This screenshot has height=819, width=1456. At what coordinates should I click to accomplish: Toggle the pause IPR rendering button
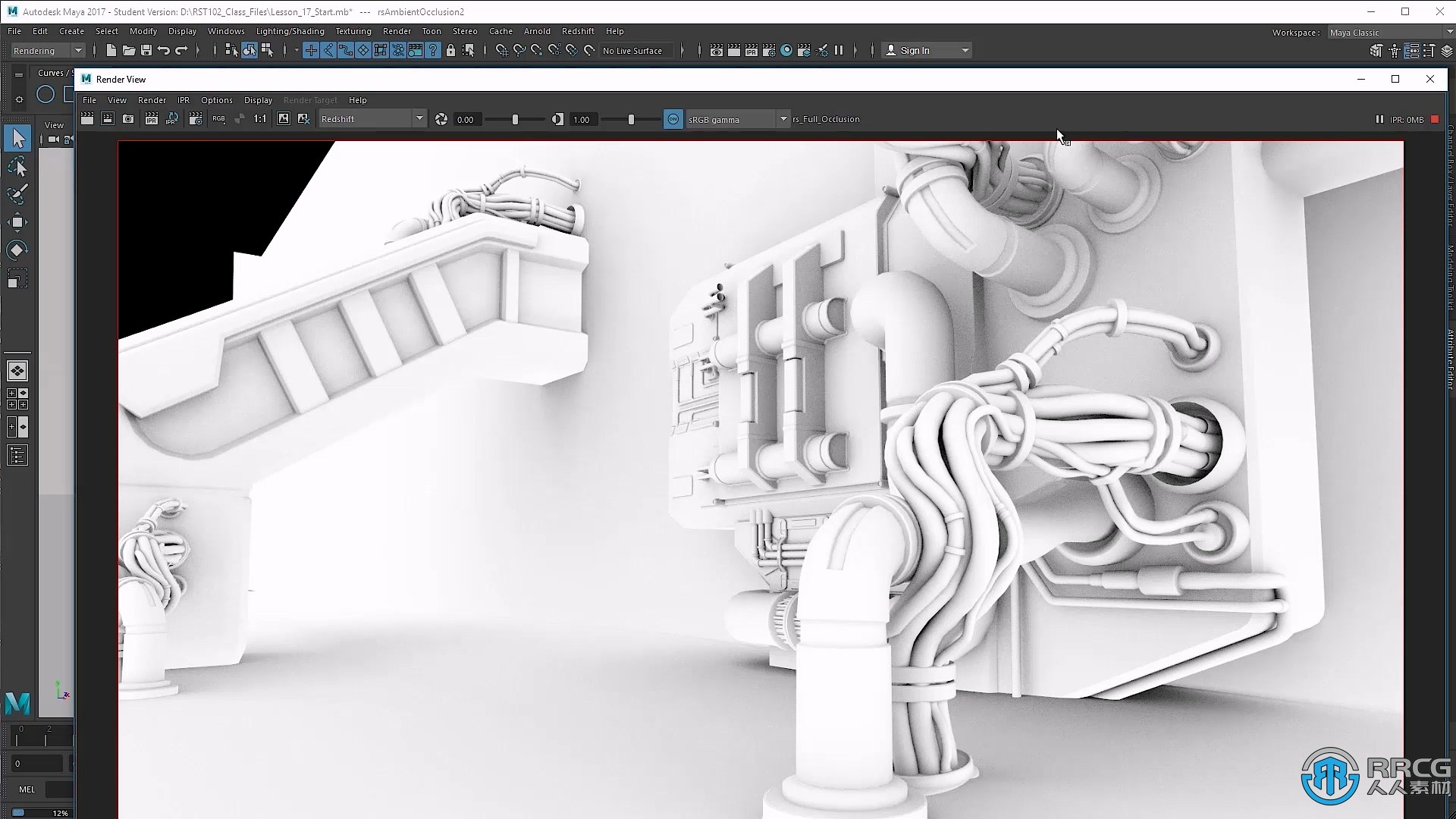tap(1378, 119)
